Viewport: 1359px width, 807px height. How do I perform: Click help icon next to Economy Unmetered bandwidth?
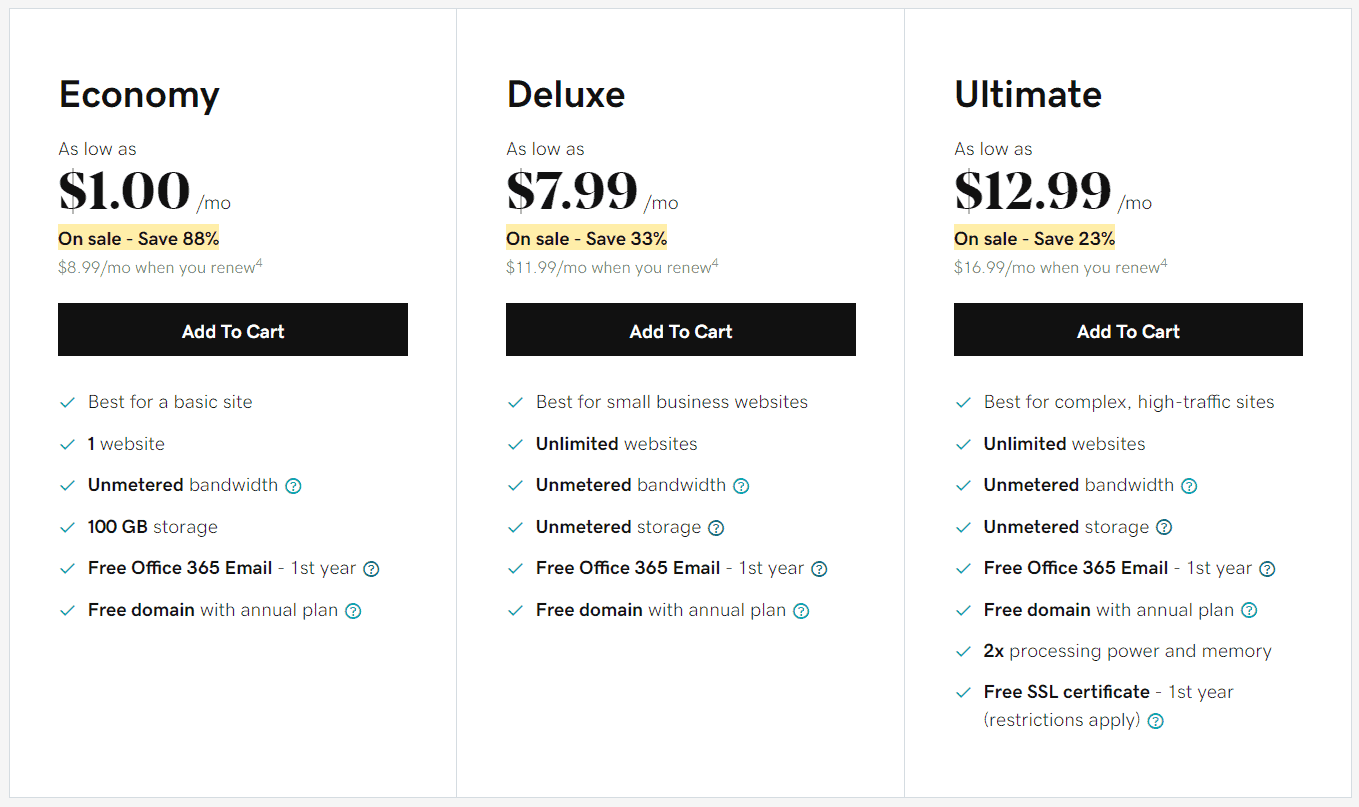click(293, 486)
